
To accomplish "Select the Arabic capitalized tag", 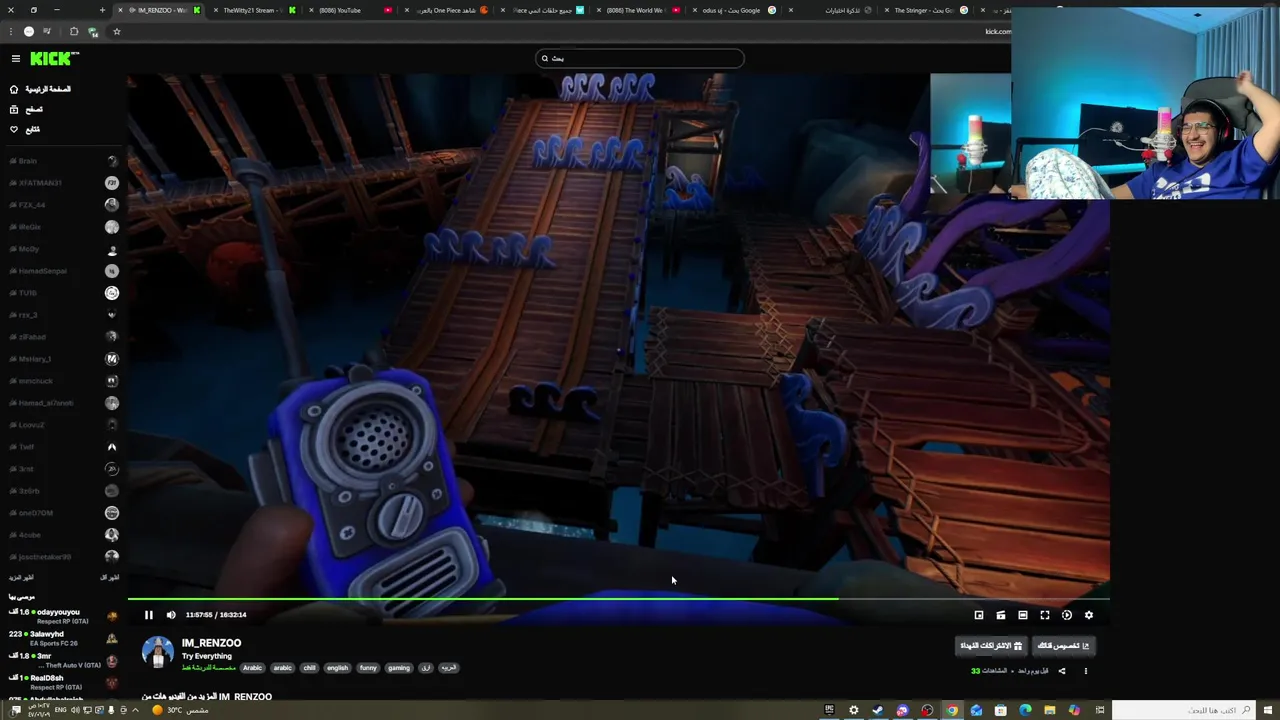I will point(253,668).
